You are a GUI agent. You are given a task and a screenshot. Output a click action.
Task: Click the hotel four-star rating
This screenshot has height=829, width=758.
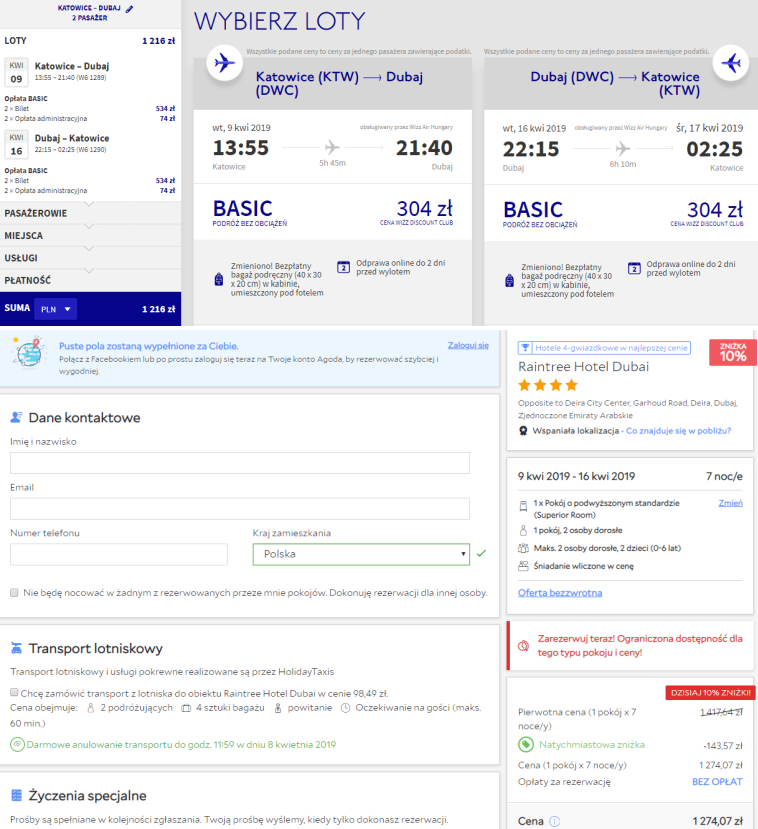click(548, 385)
